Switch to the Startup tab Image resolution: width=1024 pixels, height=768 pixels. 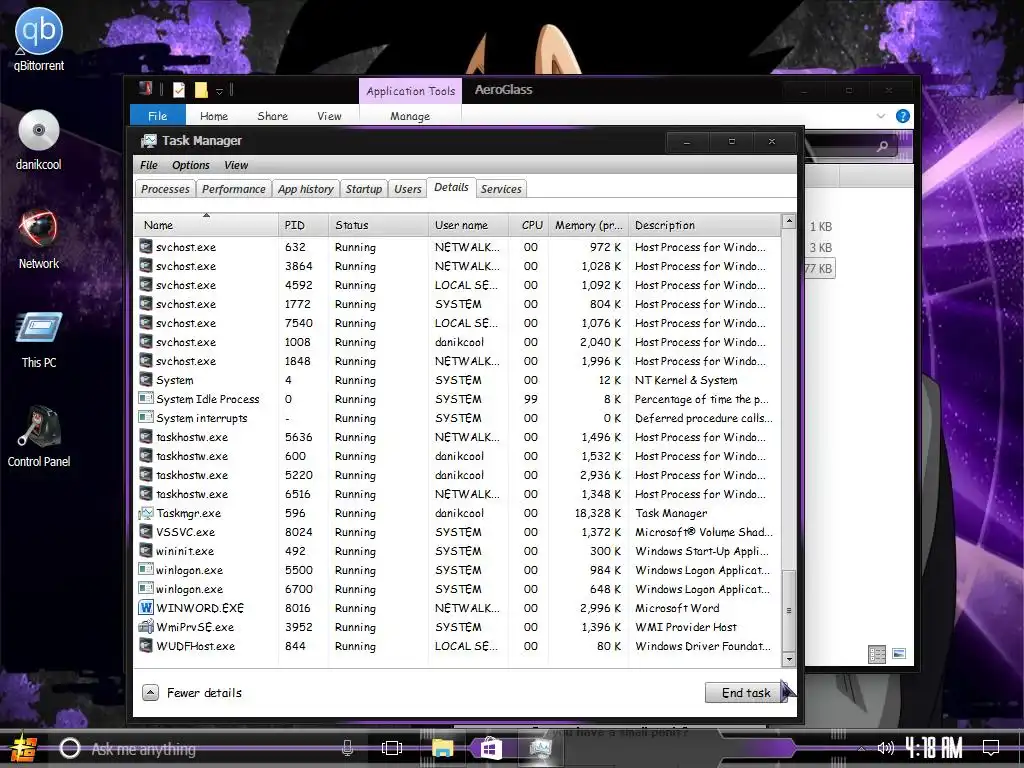pos(364,189)
